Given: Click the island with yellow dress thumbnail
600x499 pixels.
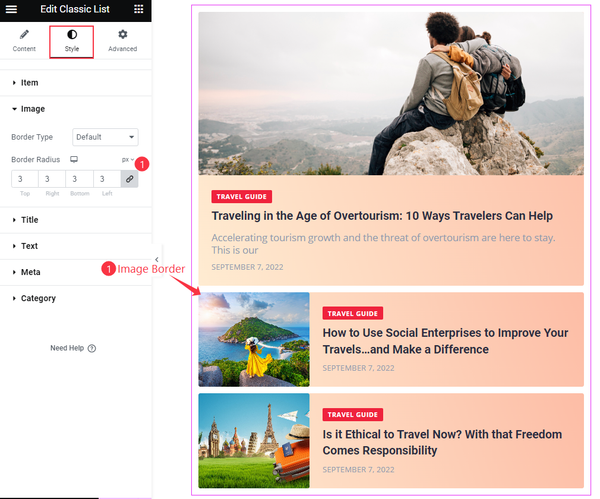Looking at the screenshot, I should coord(254,339).
